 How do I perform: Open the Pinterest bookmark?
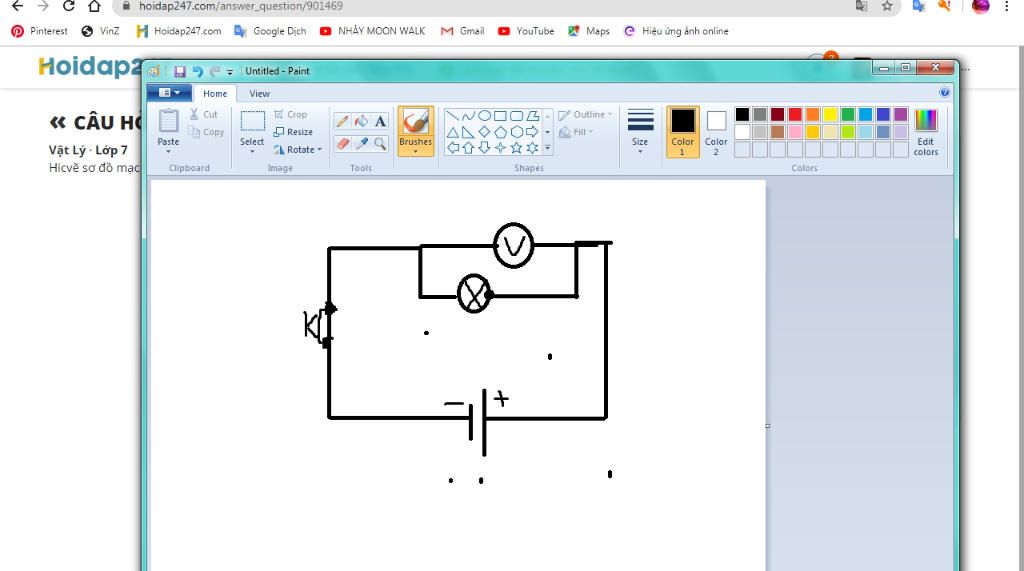(x=40, y=31)
